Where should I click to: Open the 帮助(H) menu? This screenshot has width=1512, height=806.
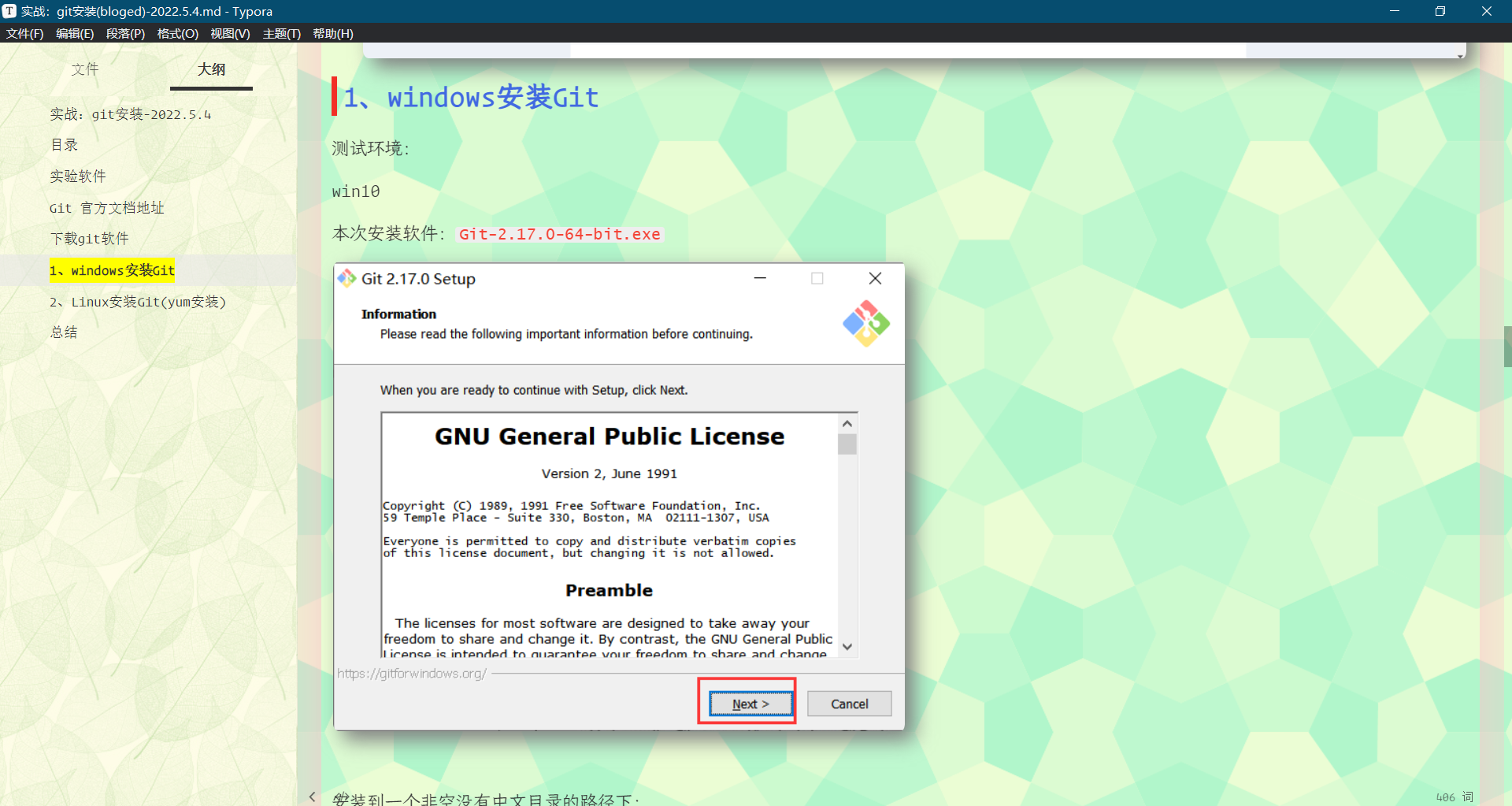(332, 33)
